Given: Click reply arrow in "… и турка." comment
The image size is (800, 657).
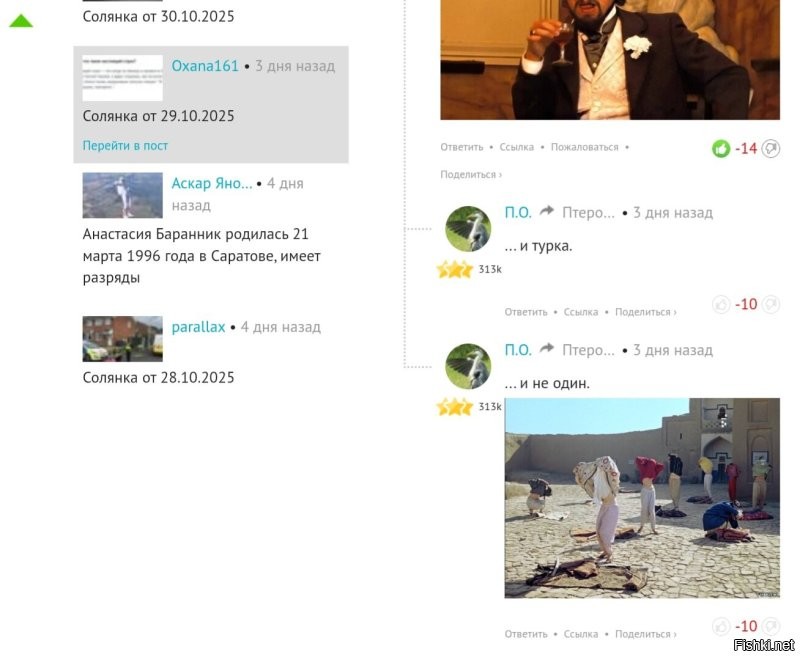Looking at the screenshot, I should click(546, 211).
